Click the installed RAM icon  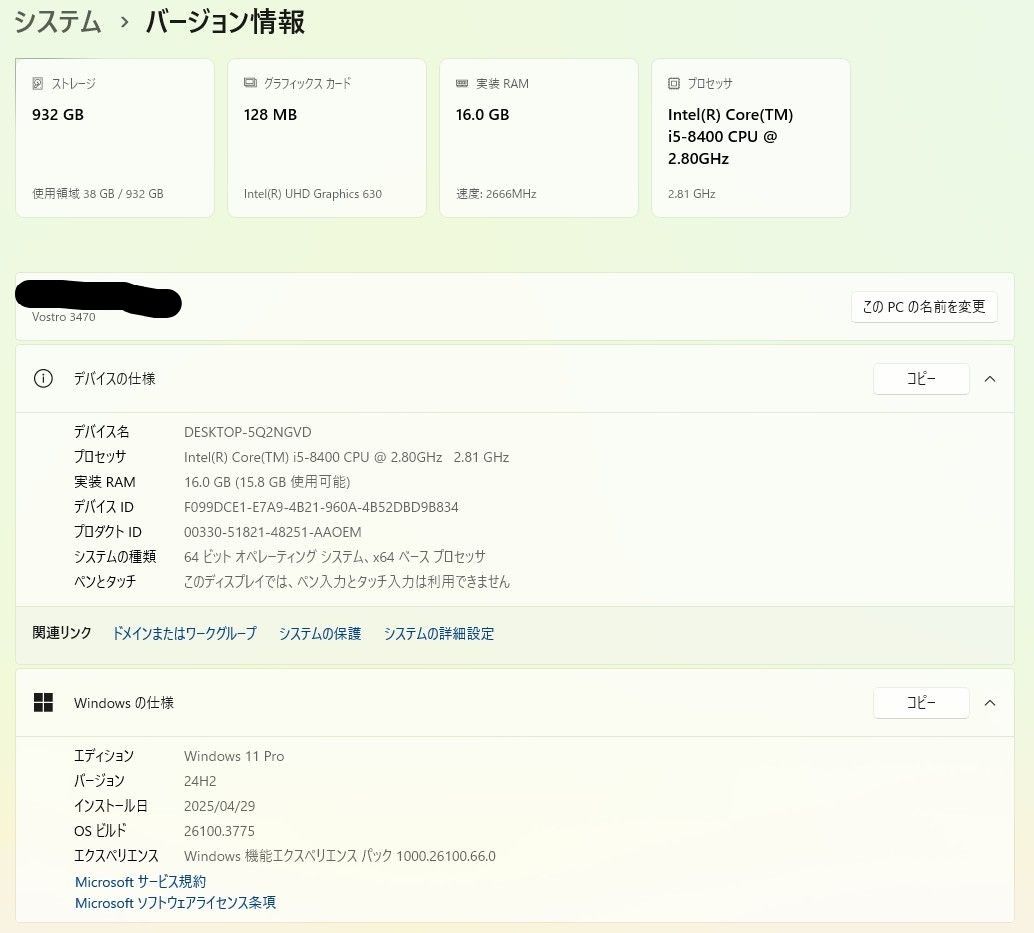tap(462, 84)
